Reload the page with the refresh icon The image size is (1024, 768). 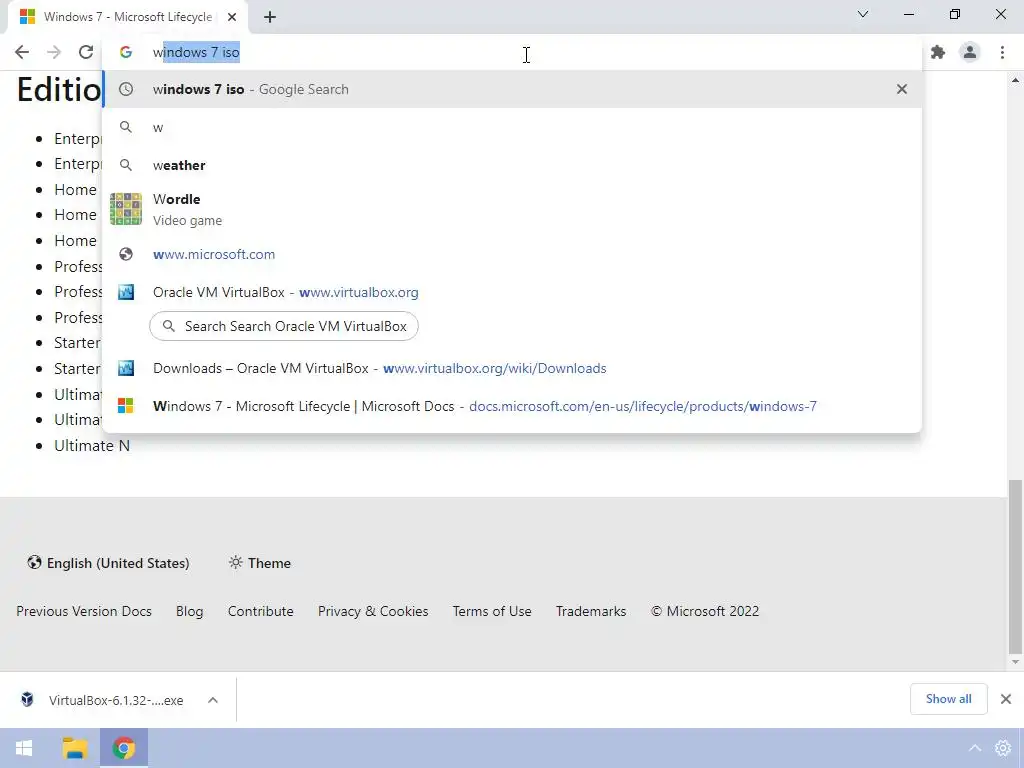(86, 52)
